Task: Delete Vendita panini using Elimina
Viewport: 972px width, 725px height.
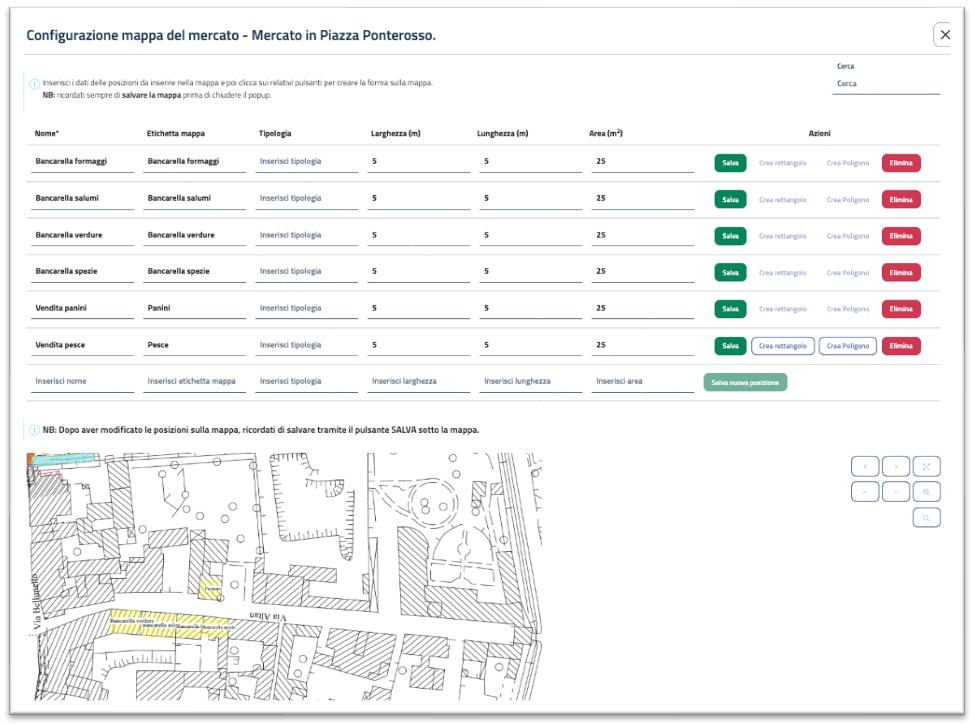Action: tap(900, 308)
